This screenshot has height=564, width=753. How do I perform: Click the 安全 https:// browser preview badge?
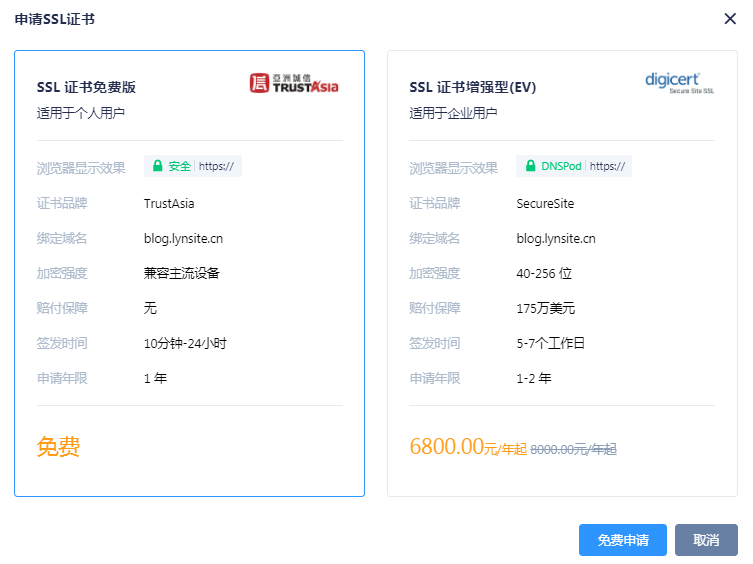coord(193,166)
